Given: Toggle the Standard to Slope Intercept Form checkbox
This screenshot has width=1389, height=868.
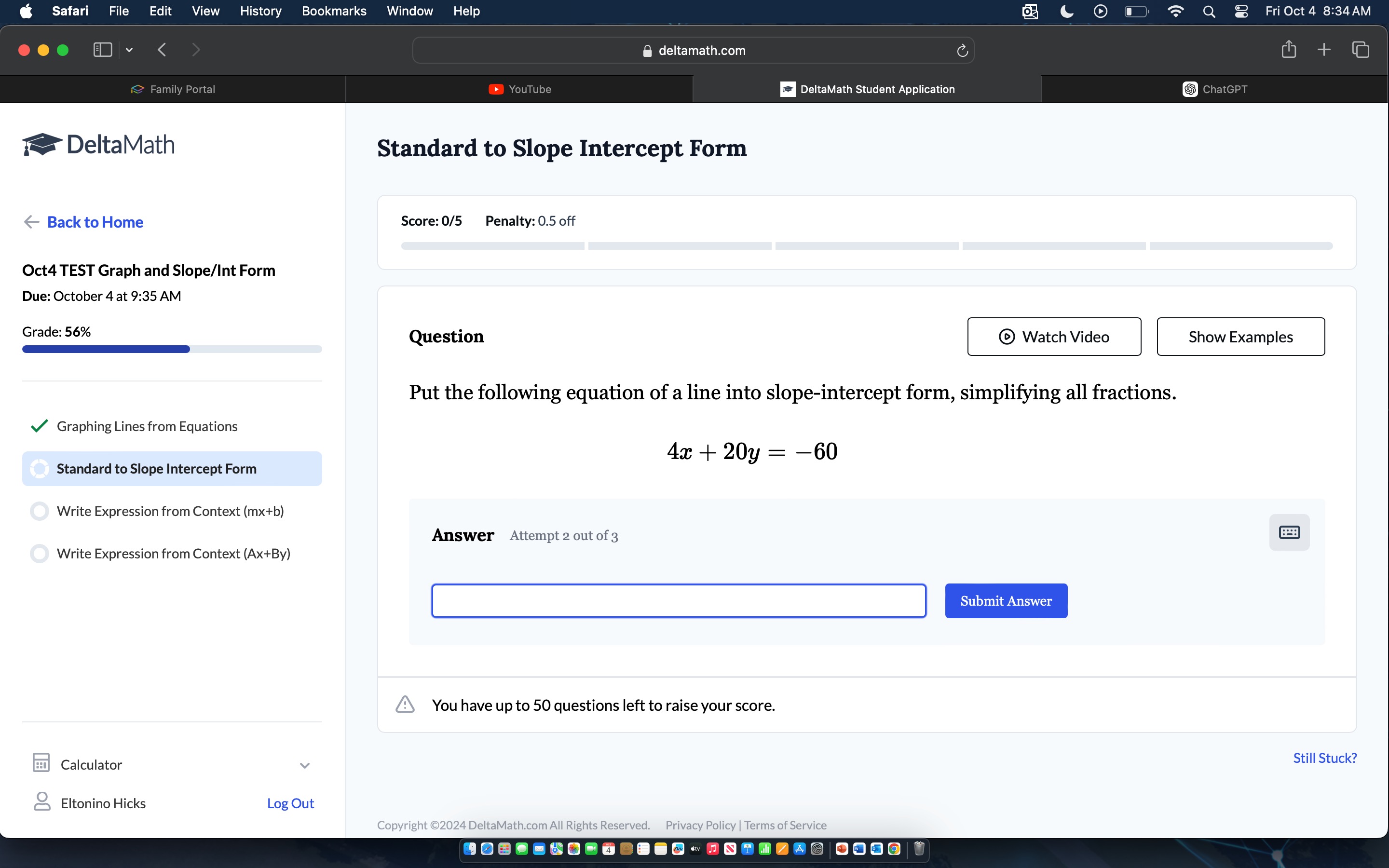Looking at the screenshot, I should click(40, 468).
